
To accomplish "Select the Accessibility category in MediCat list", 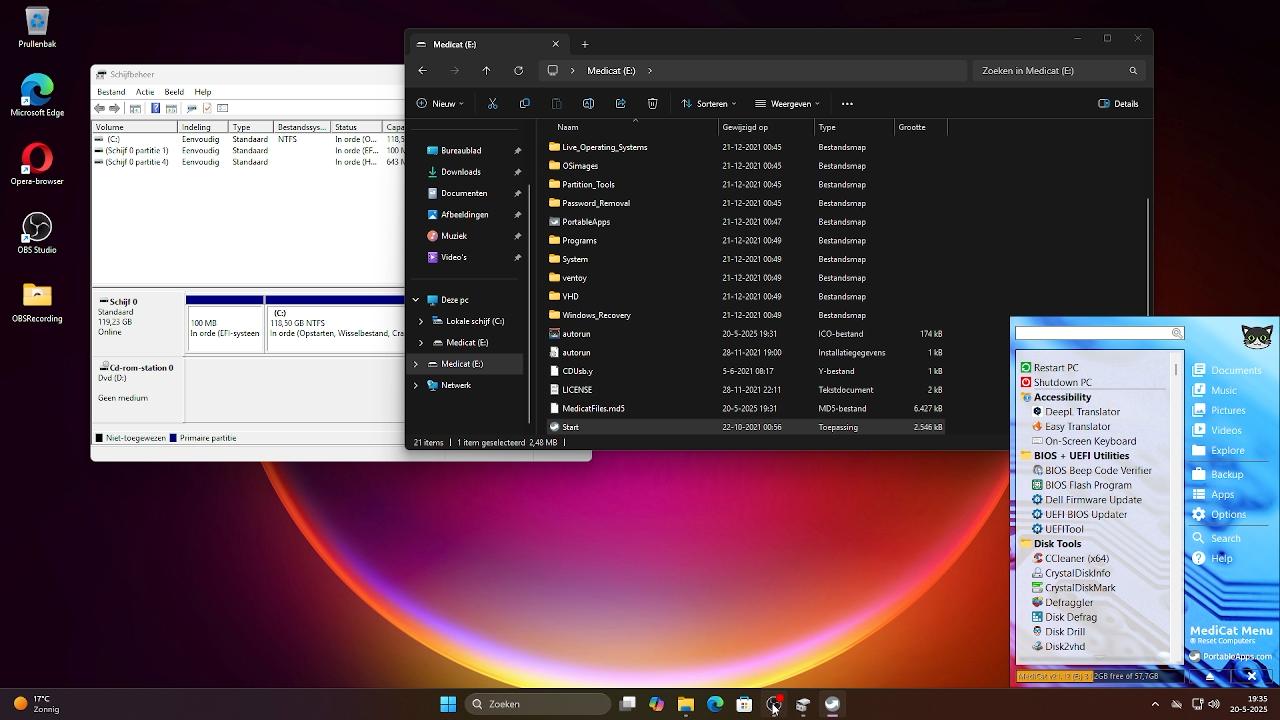I will click(1062, 397).
